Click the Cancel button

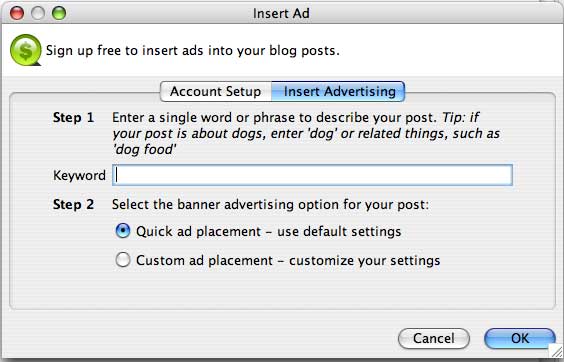pyautogui.click(x=434, y=338)
